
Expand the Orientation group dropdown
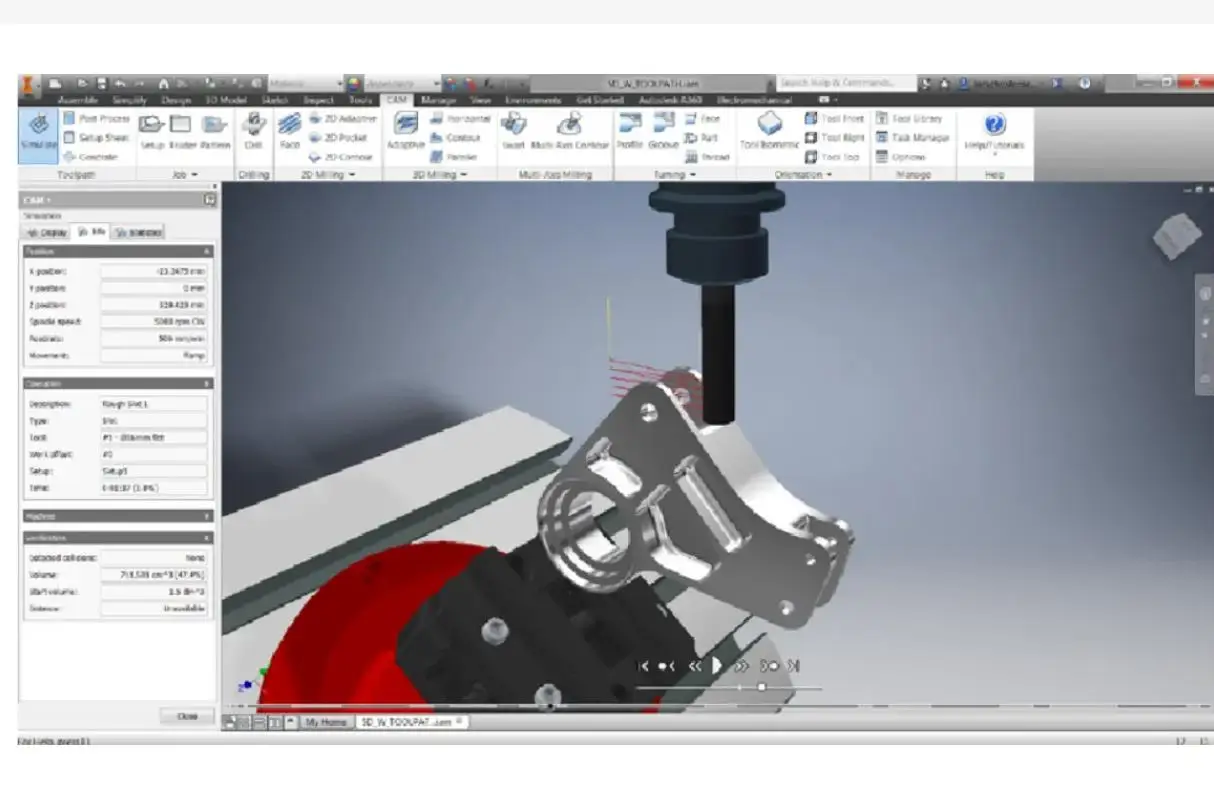(x=804, y=175)
